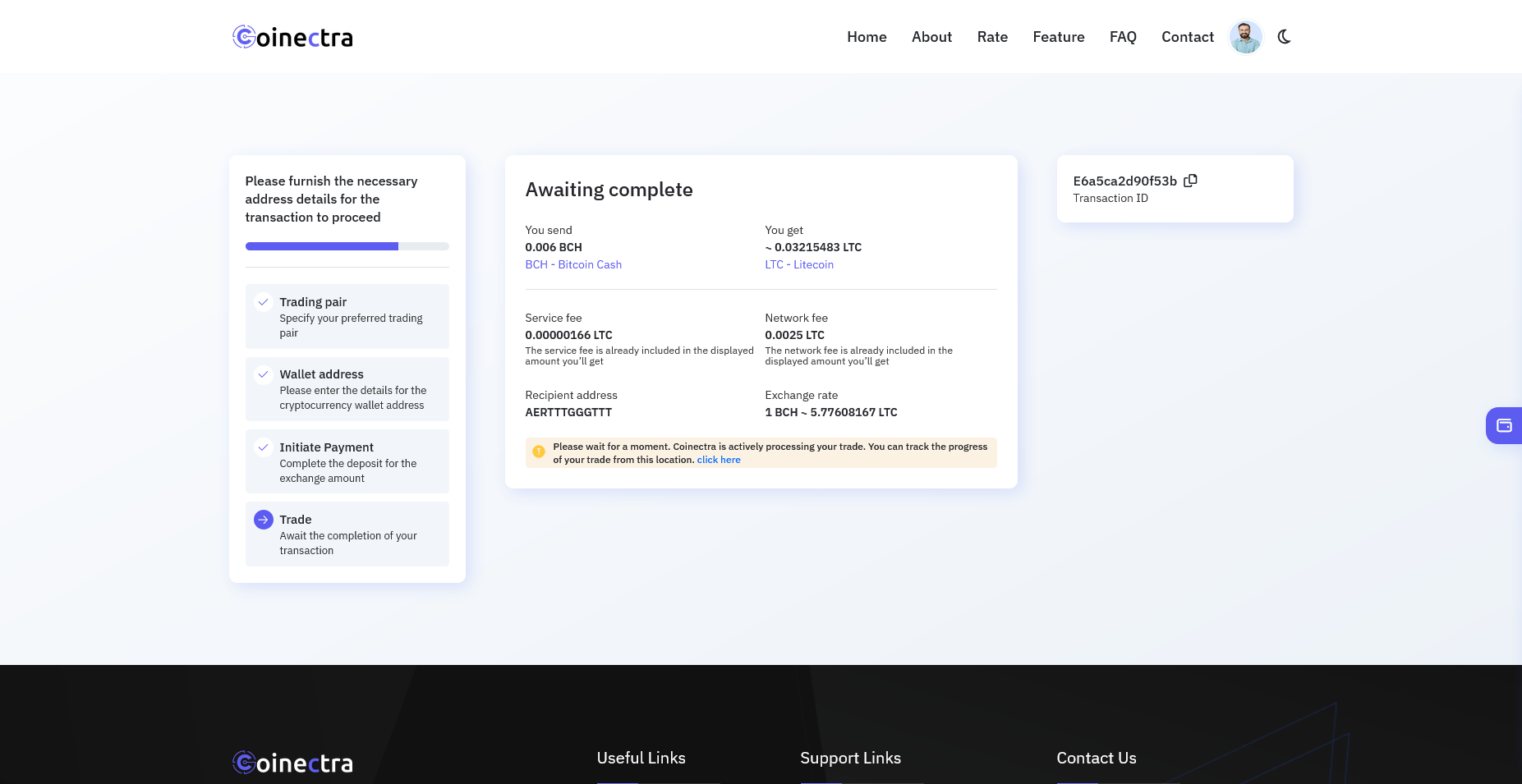
Task: Click the 'Please furnish the necessary address' heading
Action: pos(331,199)
